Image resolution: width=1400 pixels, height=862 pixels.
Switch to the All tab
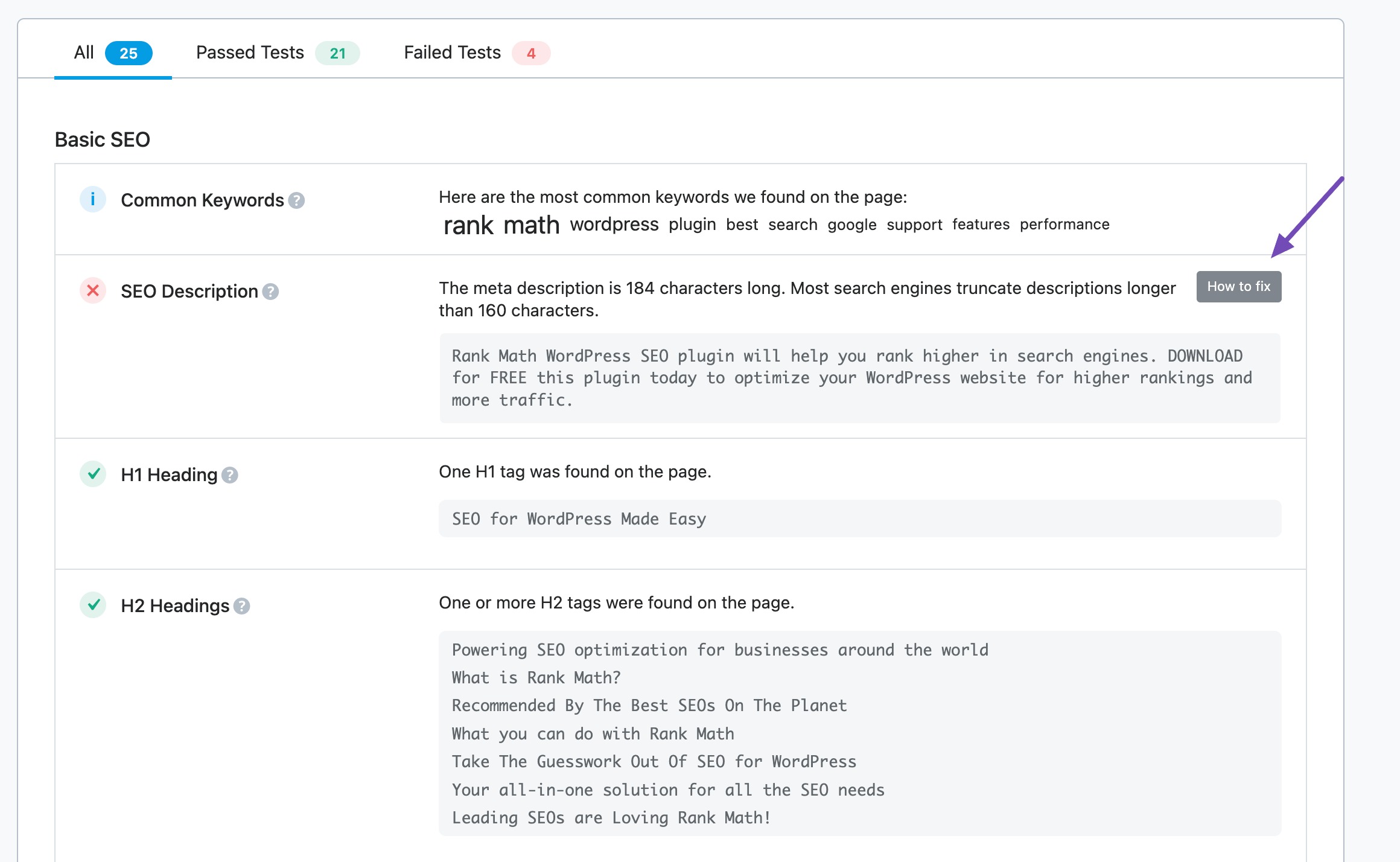click(113, 53)
